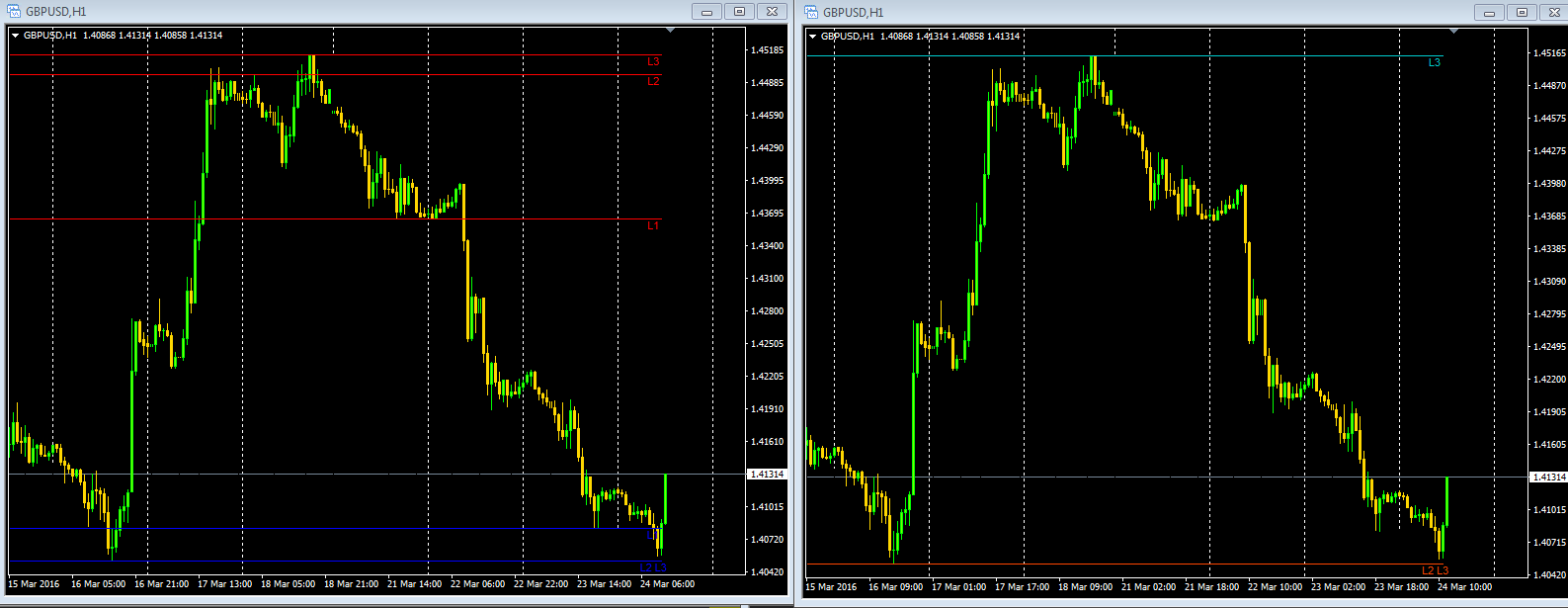Image resolution: width=1568 pixels, height=608 pixels.
Task: Click the OHLC info text in left chart
Action: click(x=123, y=36)
